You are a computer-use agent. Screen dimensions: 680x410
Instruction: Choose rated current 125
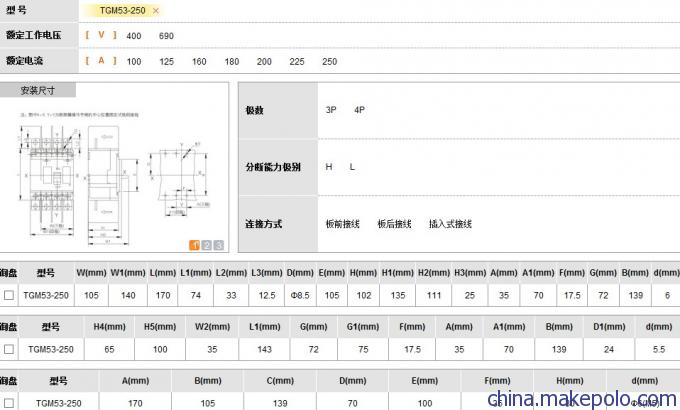(x=167, y=62)
